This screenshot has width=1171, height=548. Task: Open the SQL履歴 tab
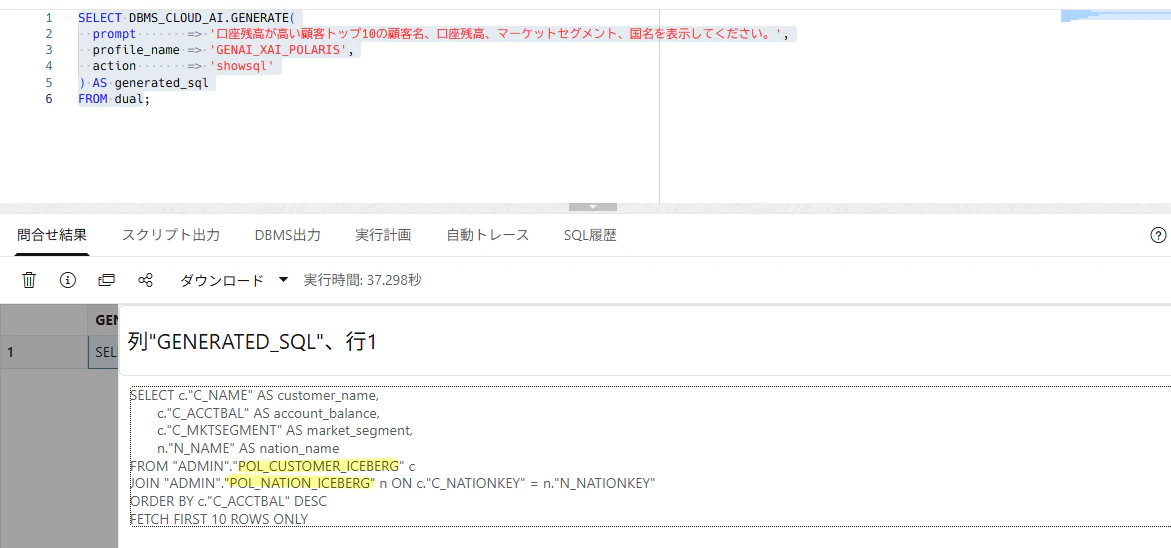click(590, 235)
